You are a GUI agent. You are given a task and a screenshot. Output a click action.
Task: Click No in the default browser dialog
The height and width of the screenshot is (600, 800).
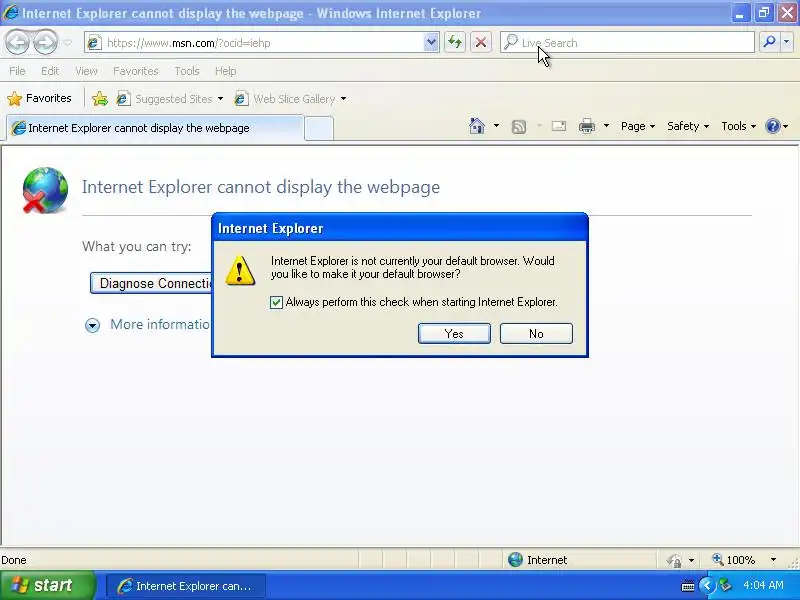point(536,334)
